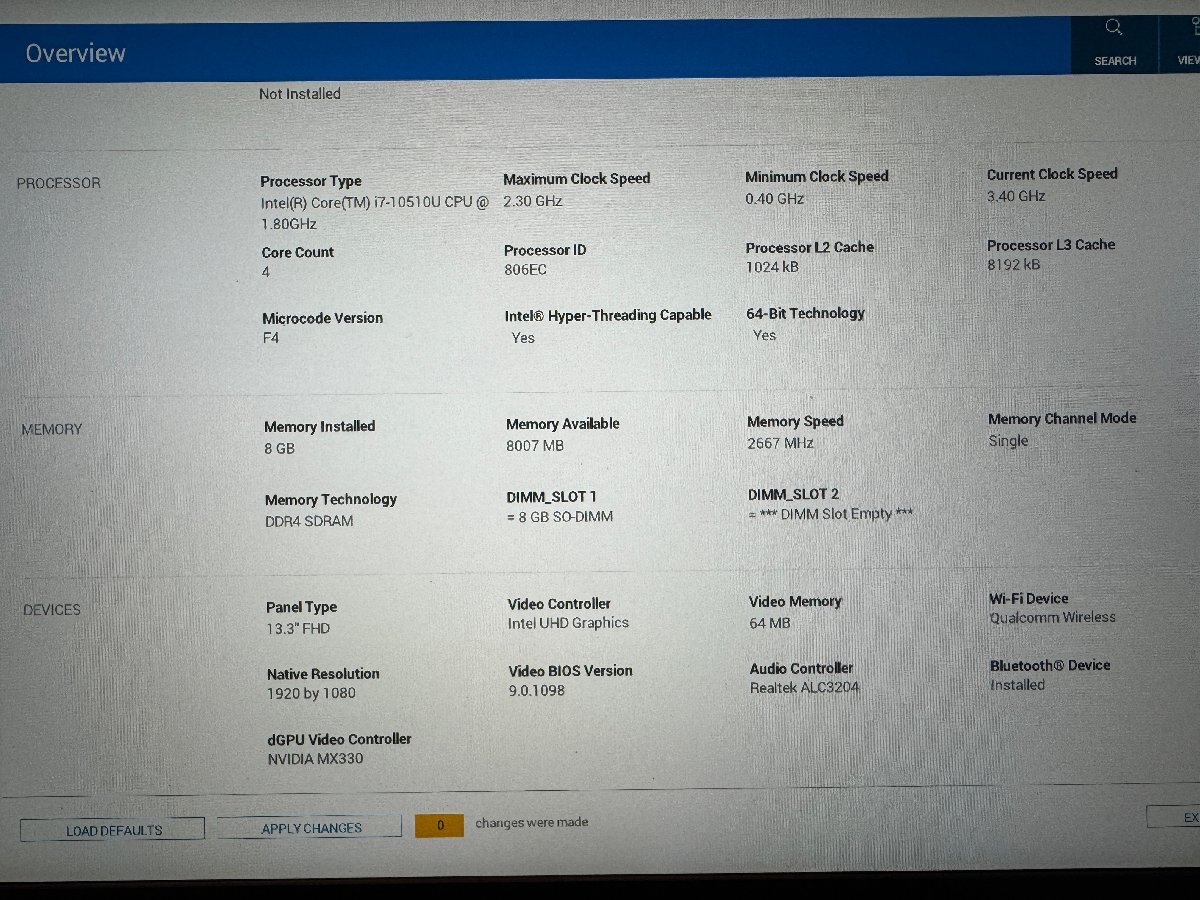This screenshot has height=900, width=1200.
Task: Click the 'changes were made' status text
Action: tap(532, 823)
